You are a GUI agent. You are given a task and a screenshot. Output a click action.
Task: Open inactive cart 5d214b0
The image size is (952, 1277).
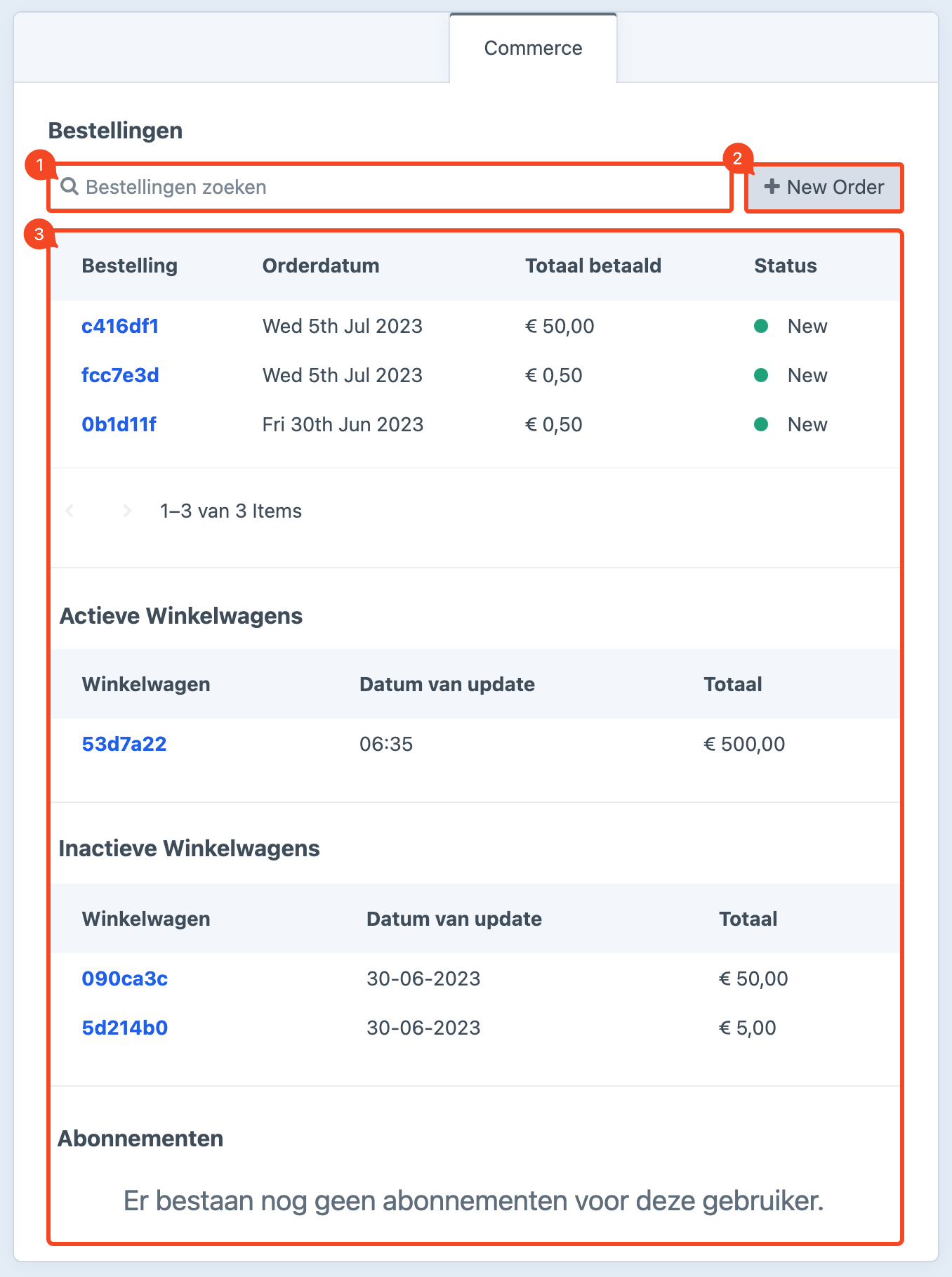point(125,1028)
